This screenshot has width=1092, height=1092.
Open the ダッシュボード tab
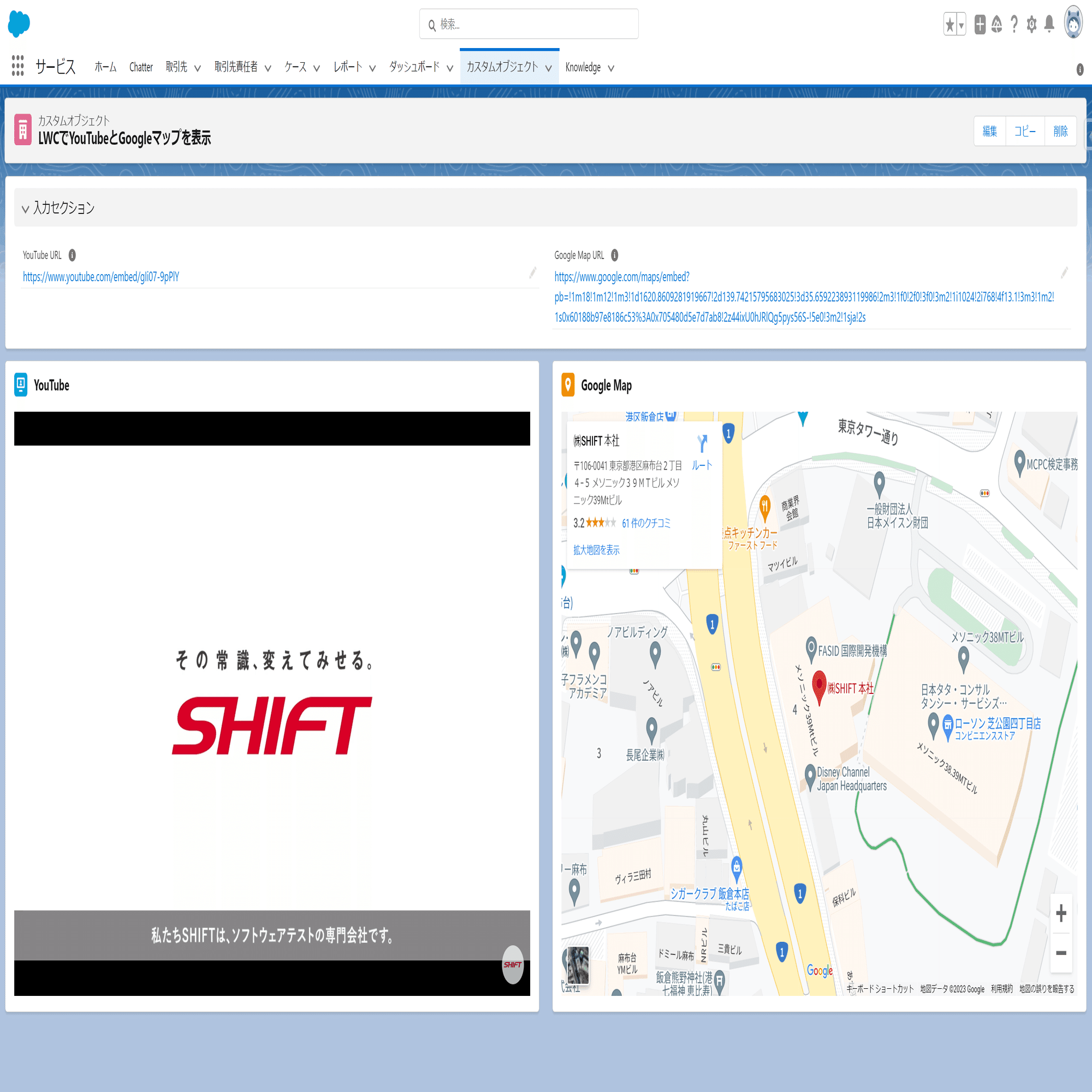pos(414,67)
